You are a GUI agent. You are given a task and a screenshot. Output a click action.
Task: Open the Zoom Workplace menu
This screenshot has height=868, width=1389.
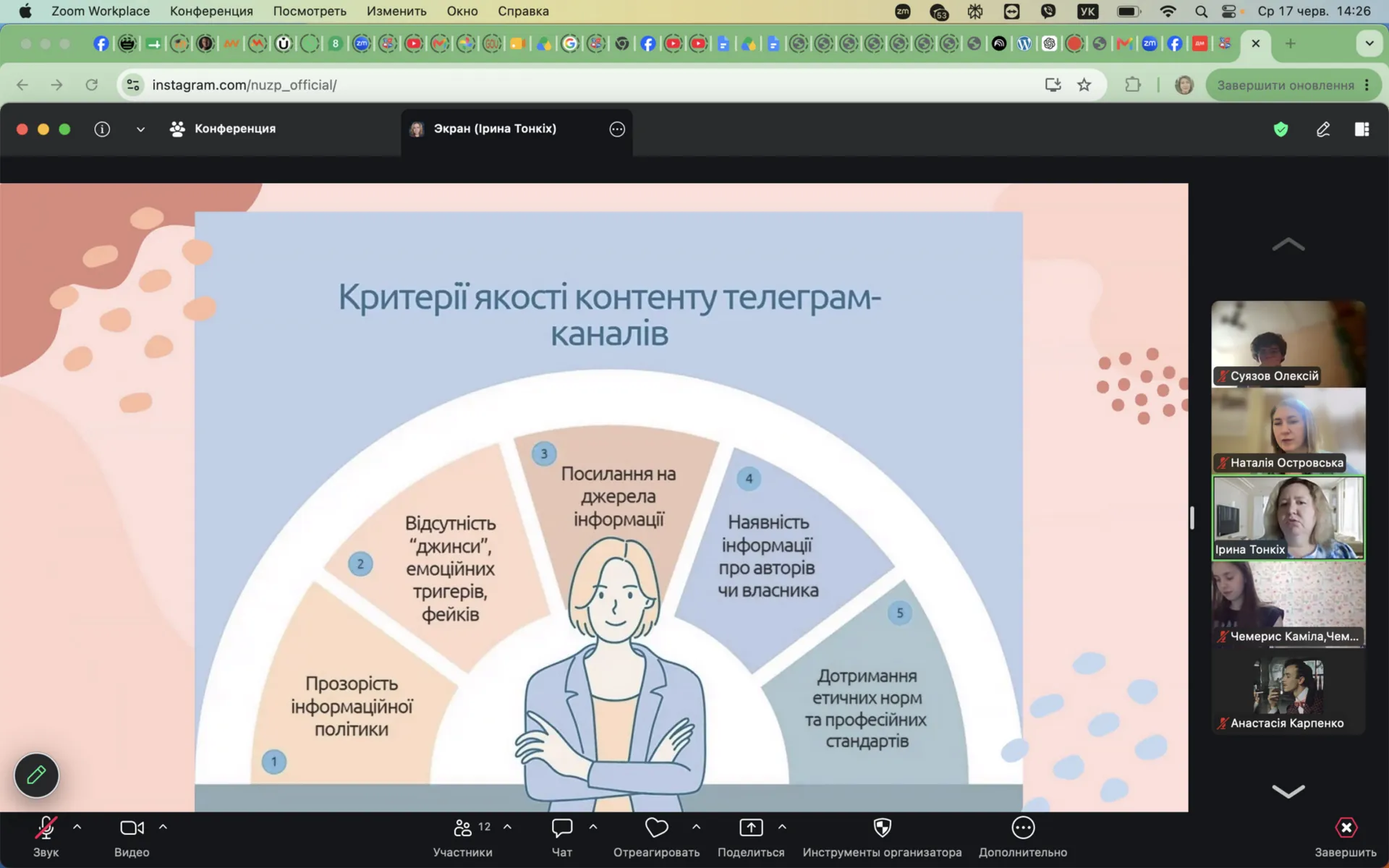[101, 11]
